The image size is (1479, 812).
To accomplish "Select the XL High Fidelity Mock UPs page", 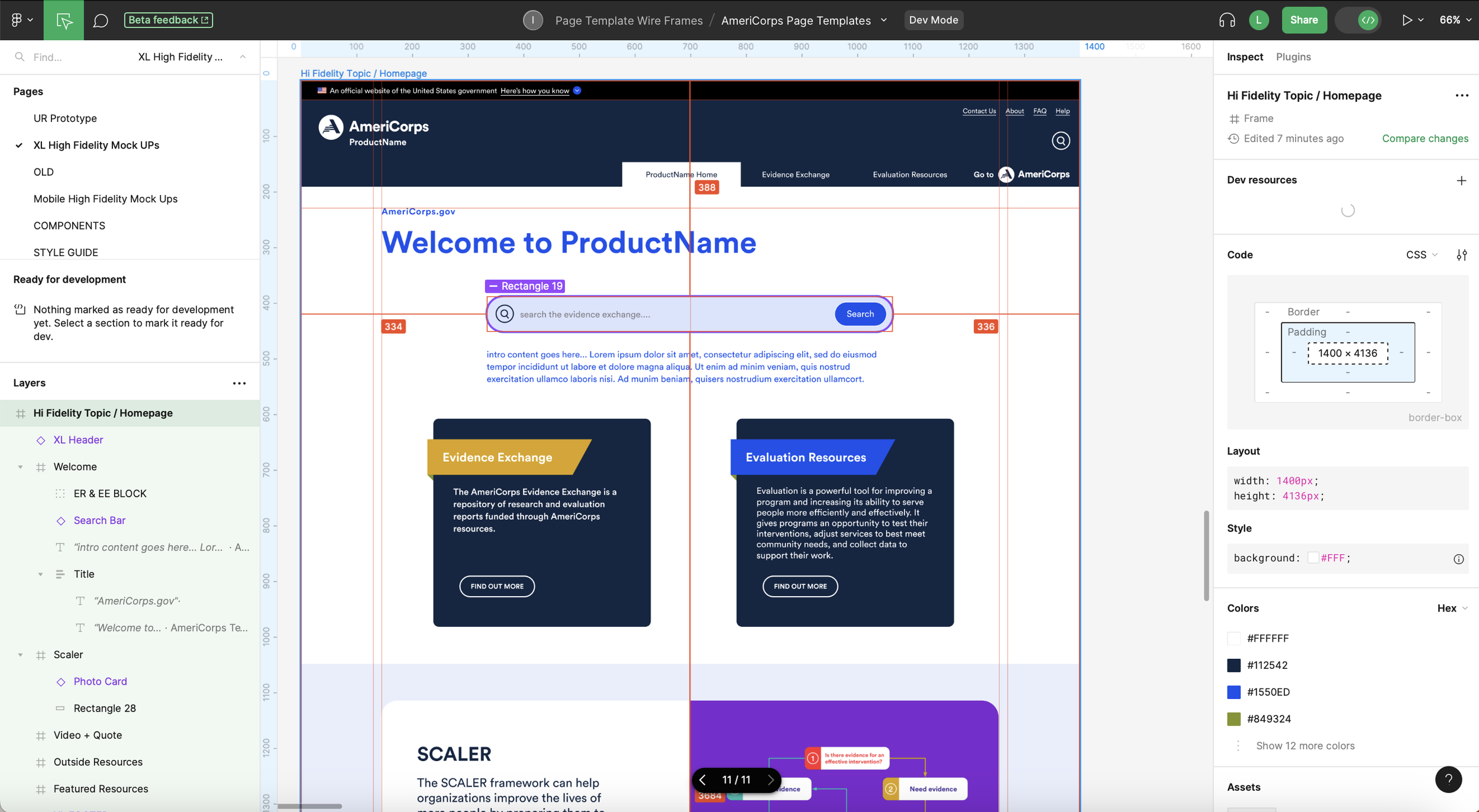I will coord(96,145).
